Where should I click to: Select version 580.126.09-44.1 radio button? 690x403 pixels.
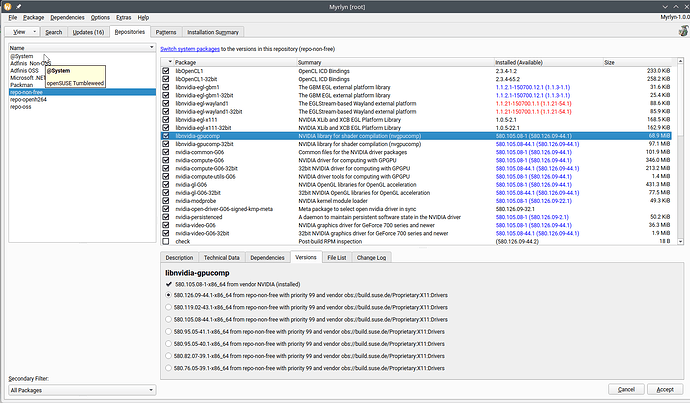[x=169, y=296]
